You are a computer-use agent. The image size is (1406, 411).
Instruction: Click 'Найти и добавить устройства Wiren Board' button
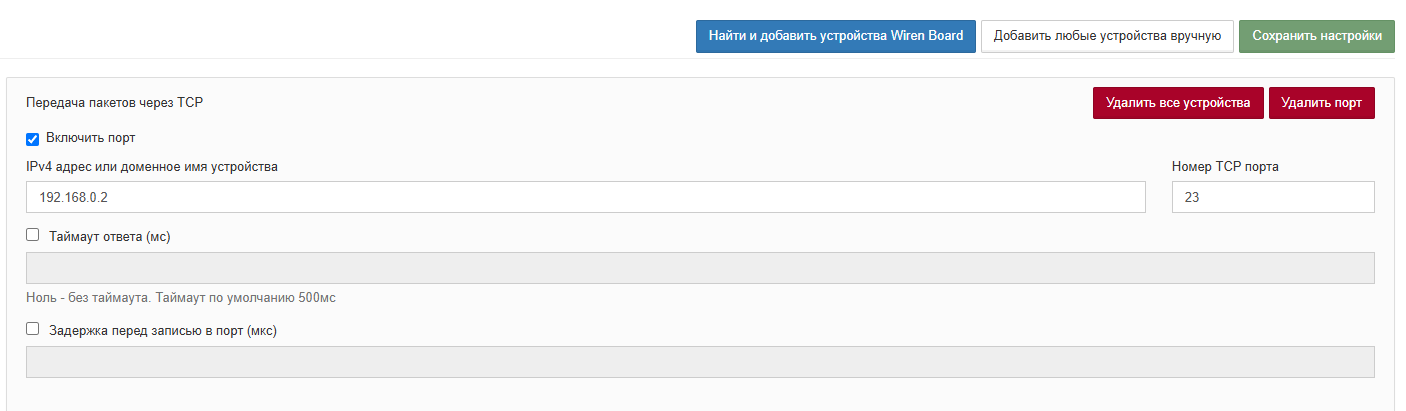click(835, 36)
